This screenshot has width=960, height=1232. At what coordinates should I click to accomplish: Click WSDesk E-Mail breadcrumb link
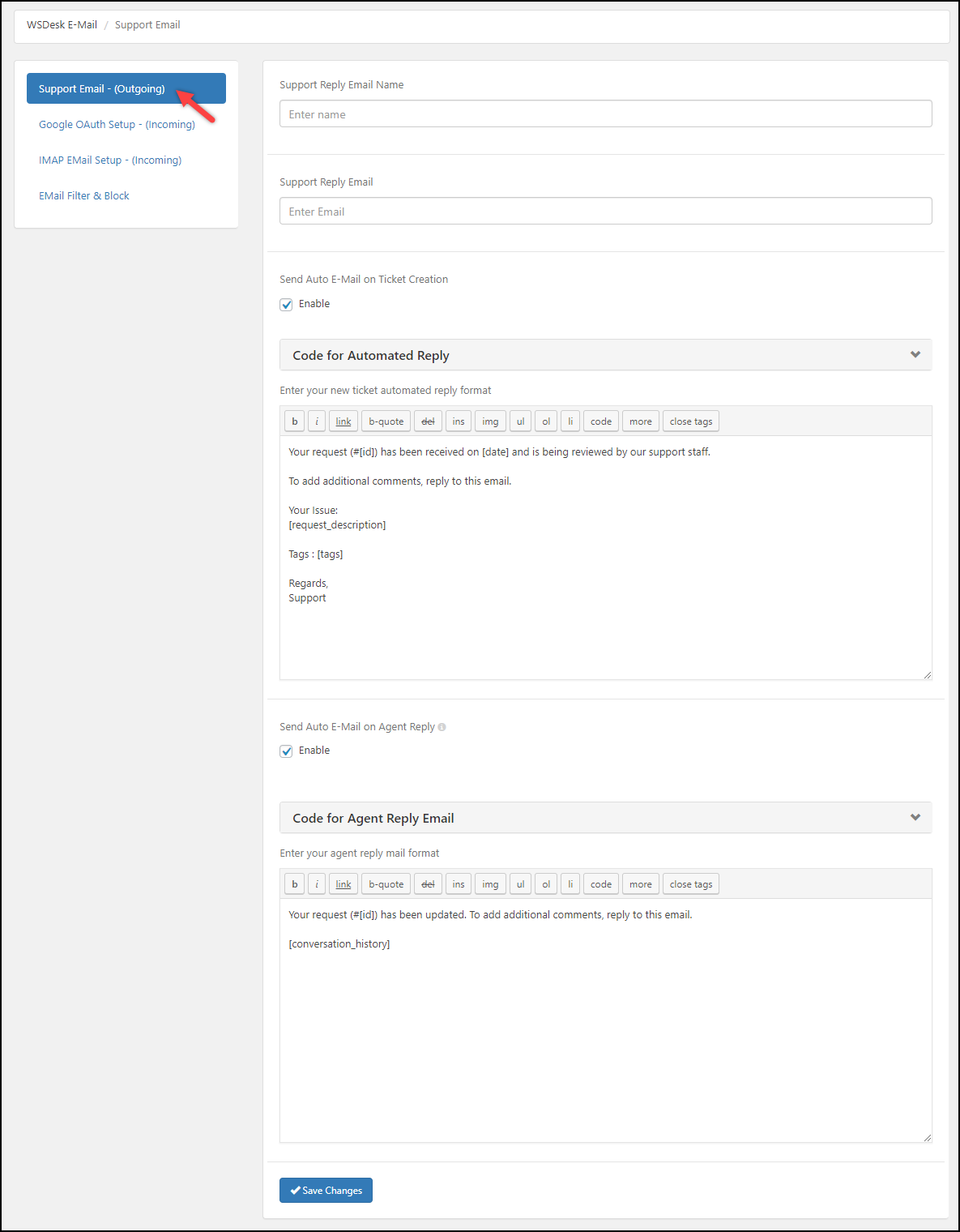pyautogui.click(x=62, y=25)
